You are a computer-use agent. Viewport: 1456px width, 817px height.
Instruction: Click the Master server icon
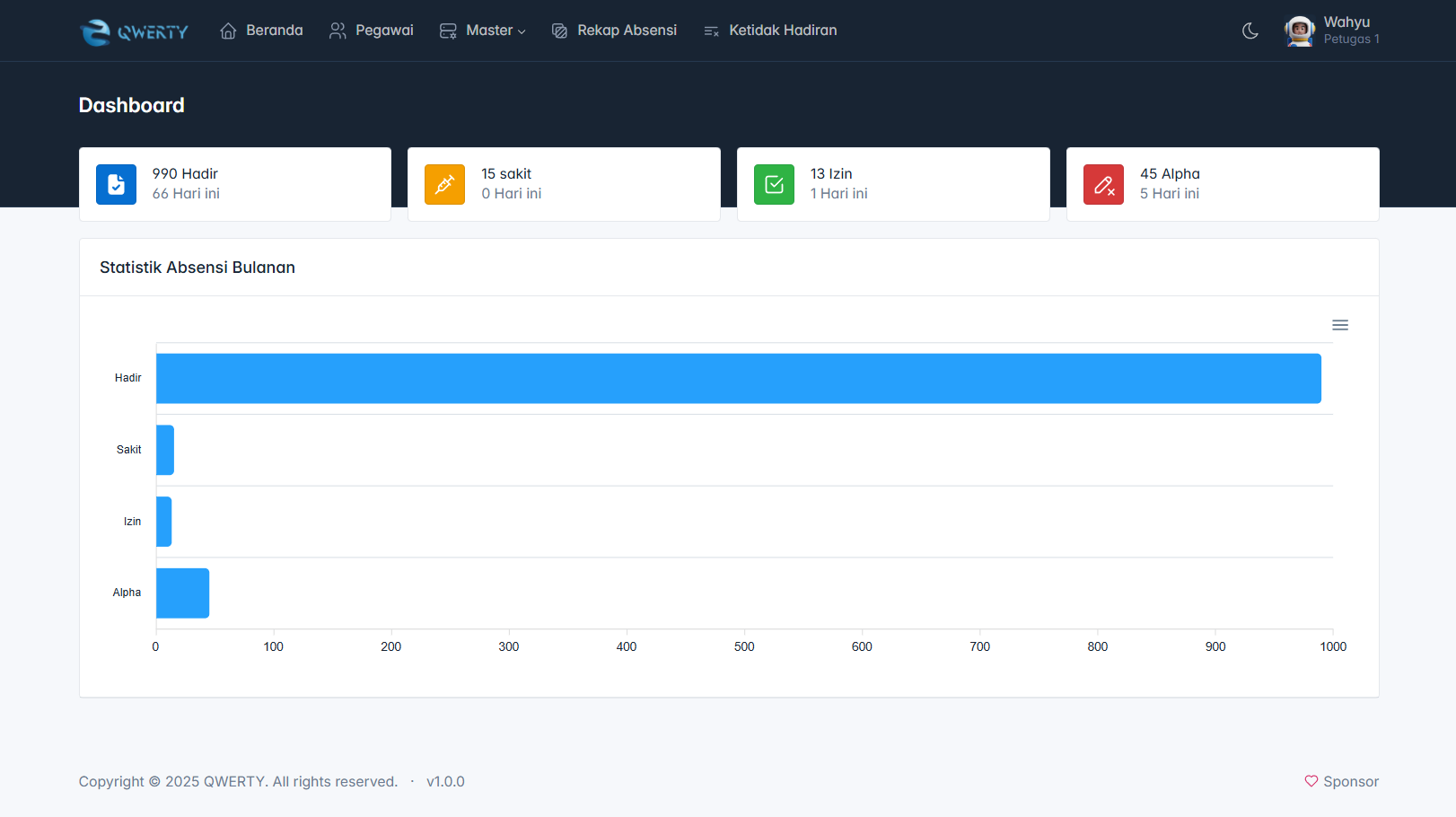(x=448, y=31)
